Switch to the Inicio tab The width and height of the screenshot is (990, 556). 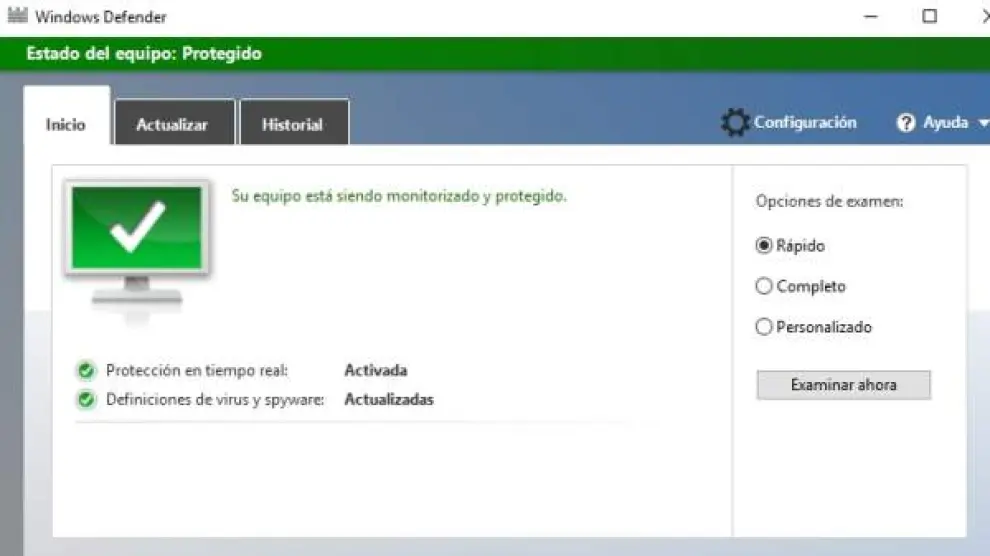tap(66, 125)
